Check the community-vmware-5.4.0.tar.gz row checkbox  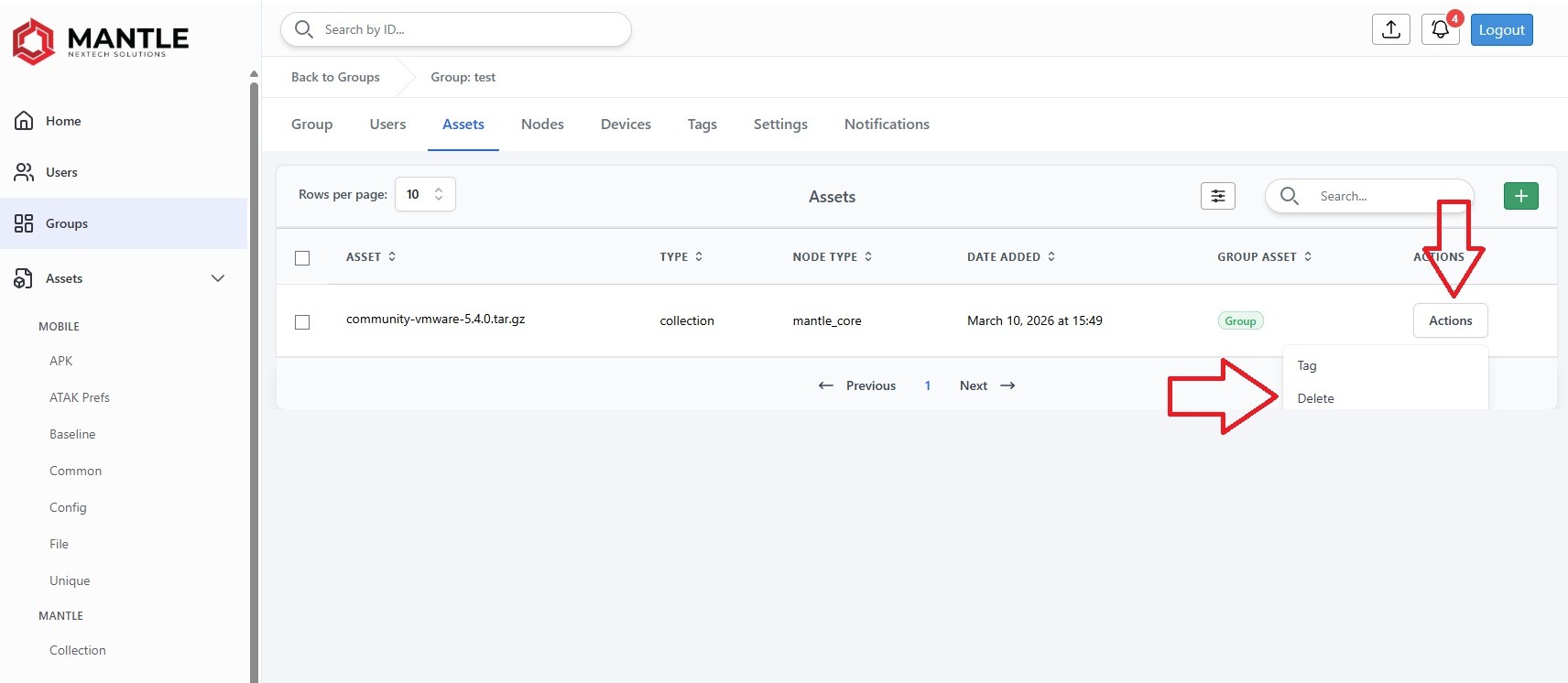point(302,322)
